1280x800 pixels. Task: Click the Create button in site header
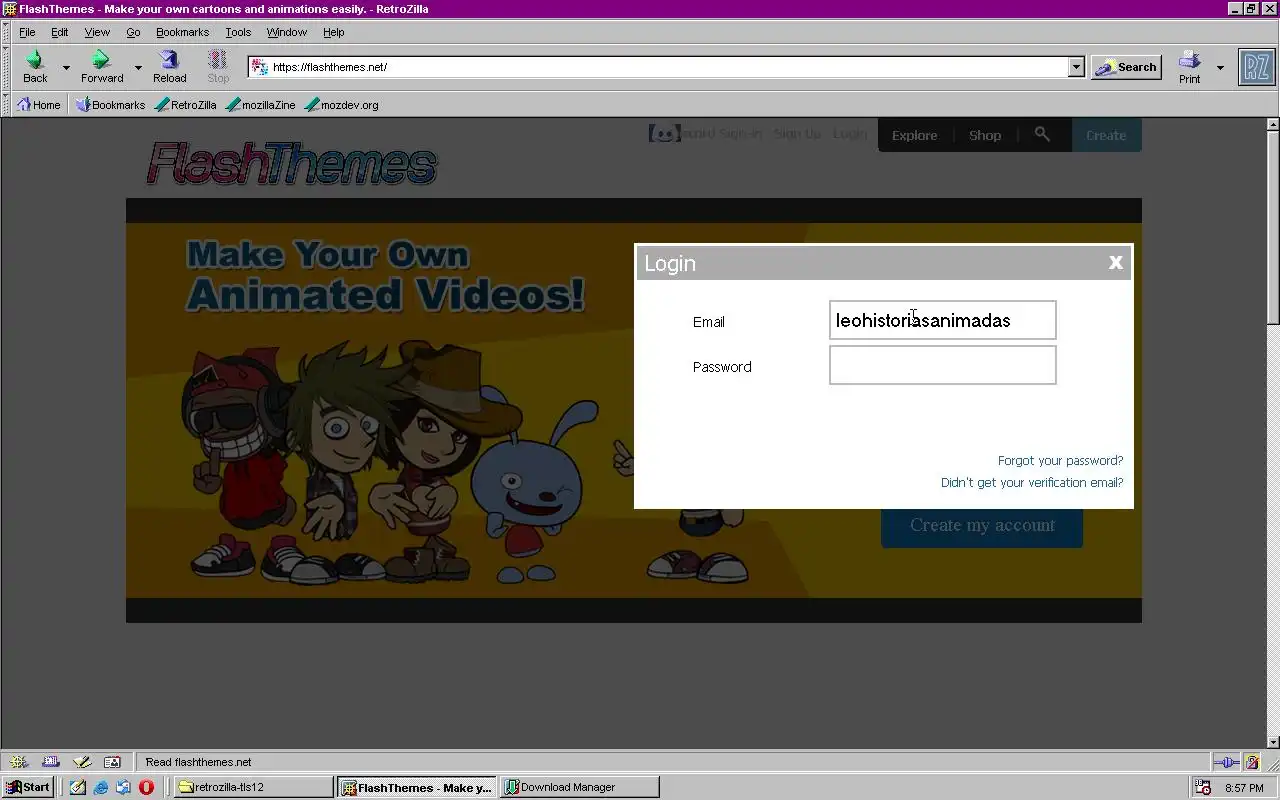point(1106,135)
